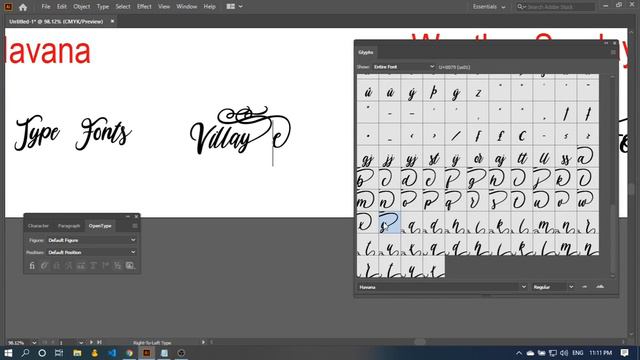
Task: Click the Type Fonts text on artboard
Action: [x=73, y=133]
